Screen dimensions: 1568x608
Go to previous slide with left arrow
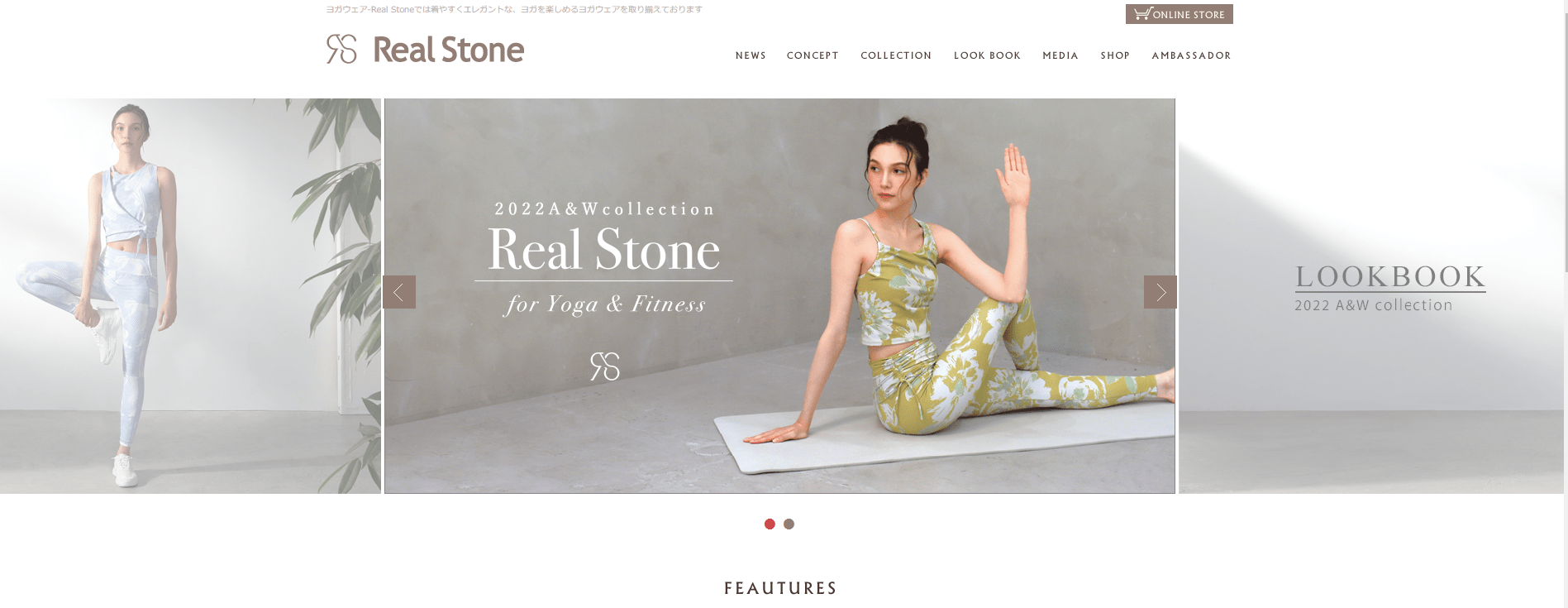tap(399, 292)
